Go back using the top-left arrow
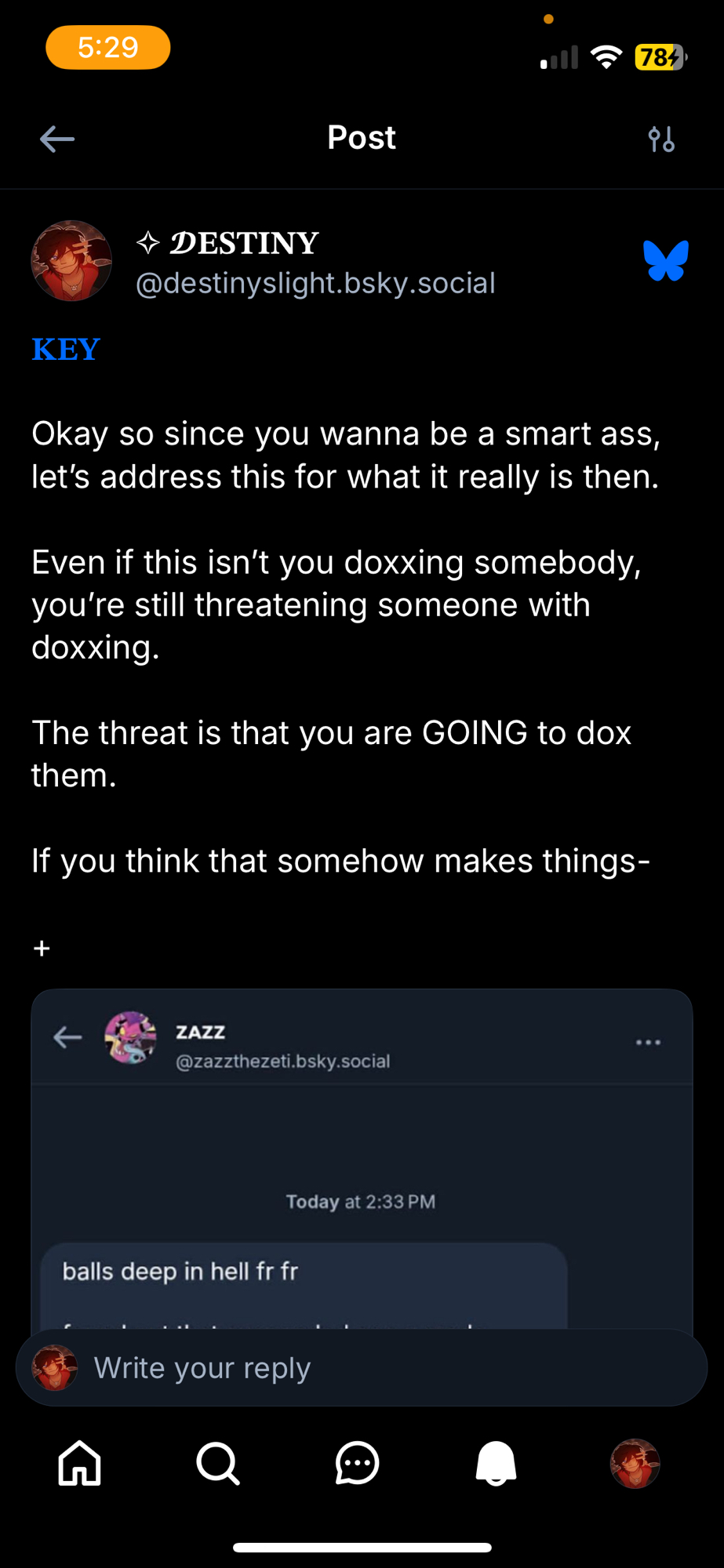 pos(57,140)
